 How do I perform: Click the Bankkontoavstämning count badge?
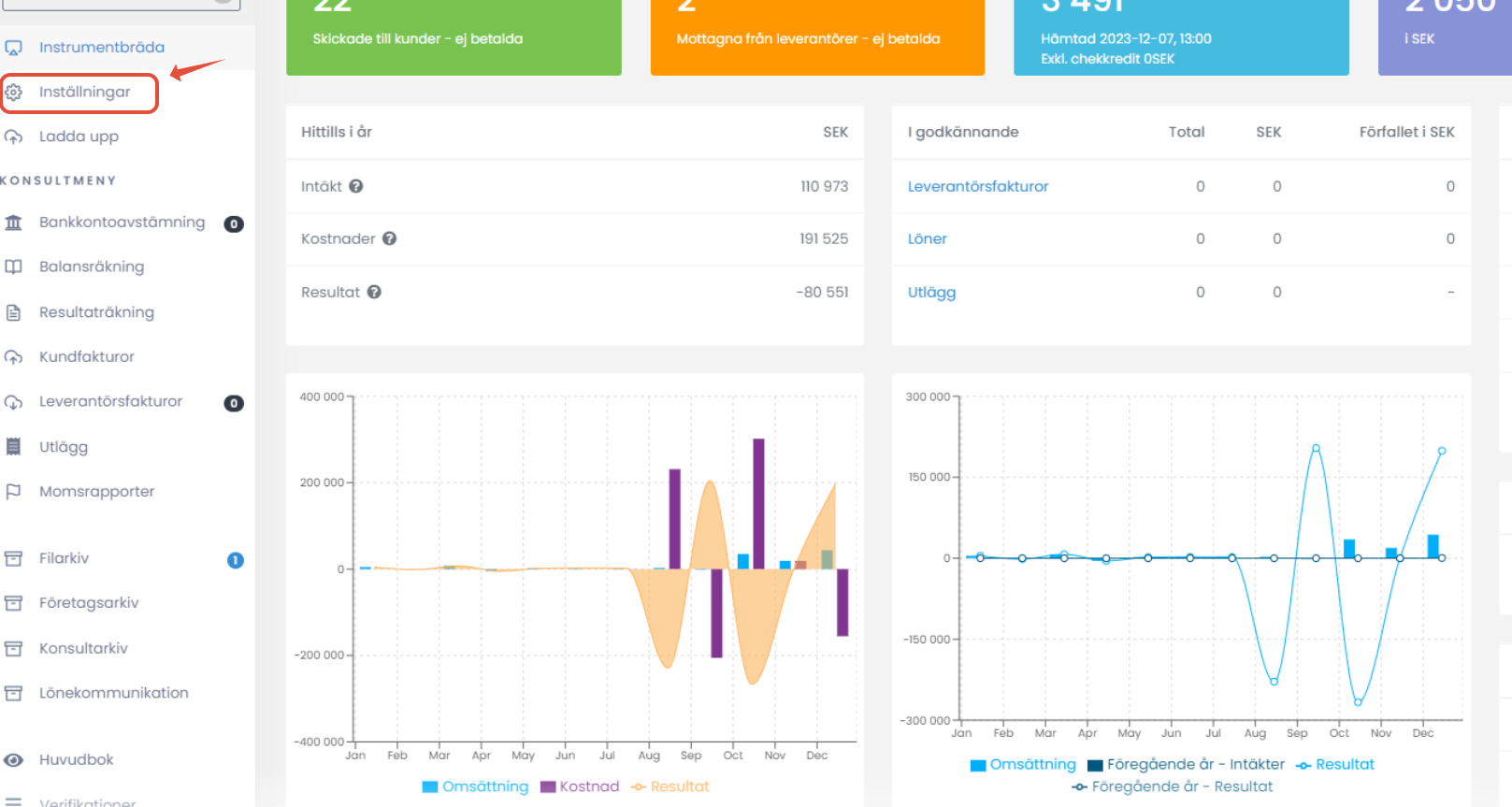(234, 224)
